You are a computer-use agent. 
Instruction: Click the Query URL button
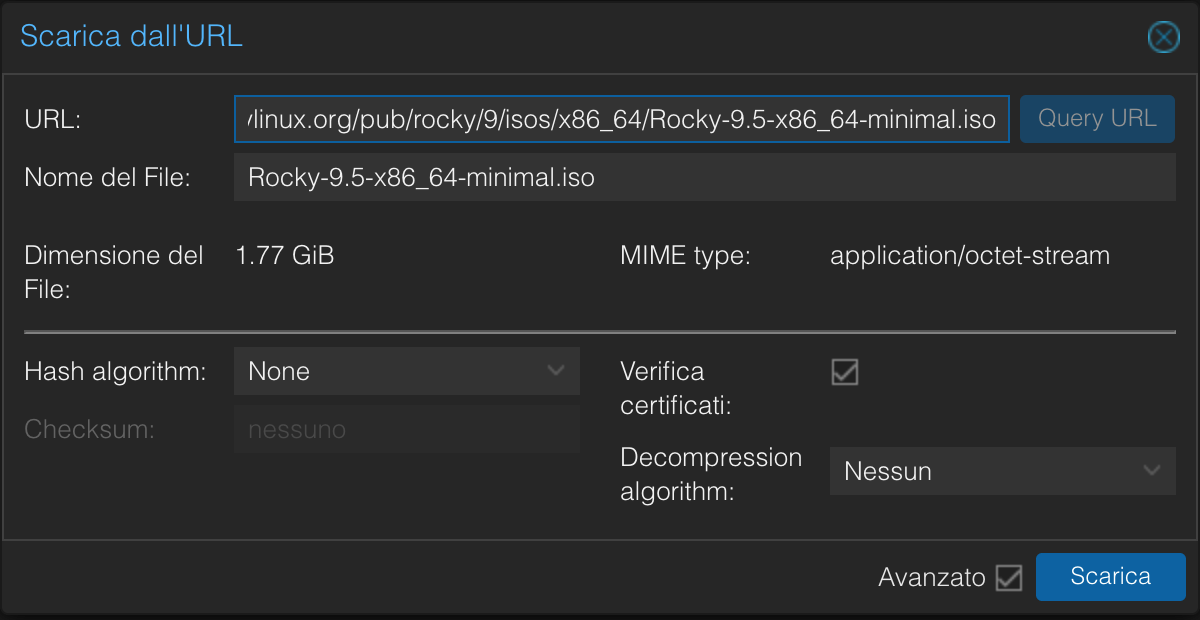(1097, 118)
